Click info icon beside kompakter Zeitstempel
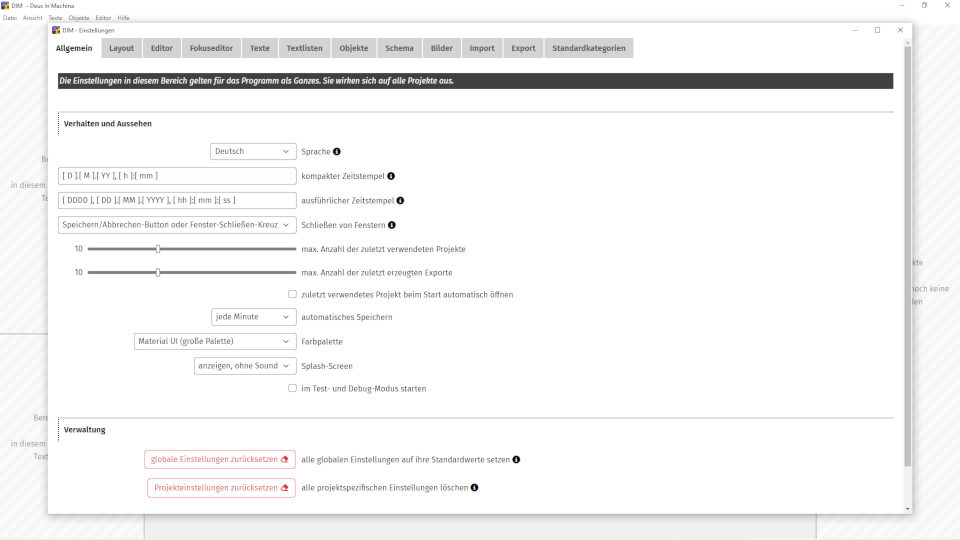 (391, 176)
